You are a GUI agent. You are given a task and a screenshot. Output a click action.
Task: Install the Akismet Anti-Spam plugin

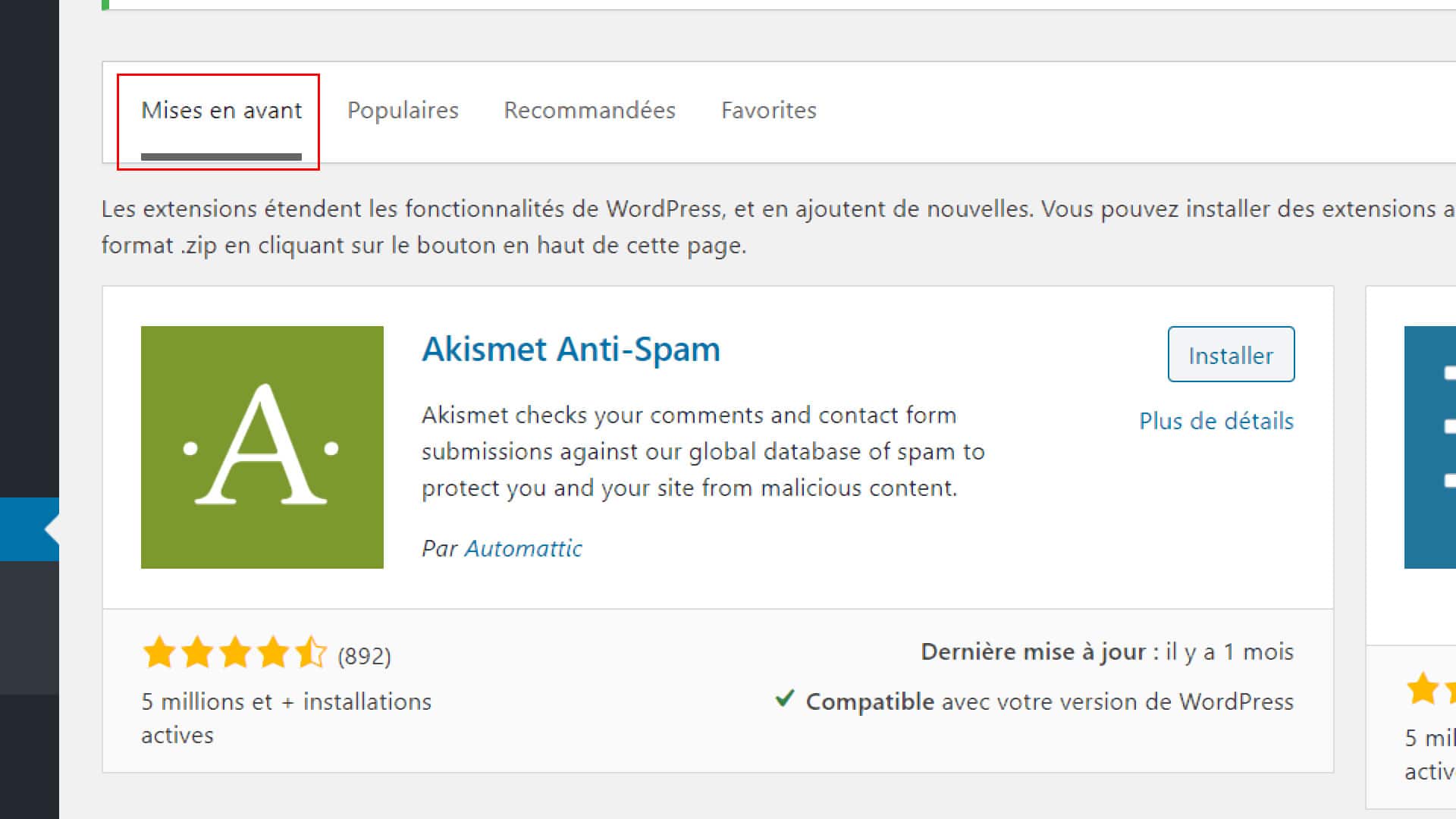coord(1231,354)
